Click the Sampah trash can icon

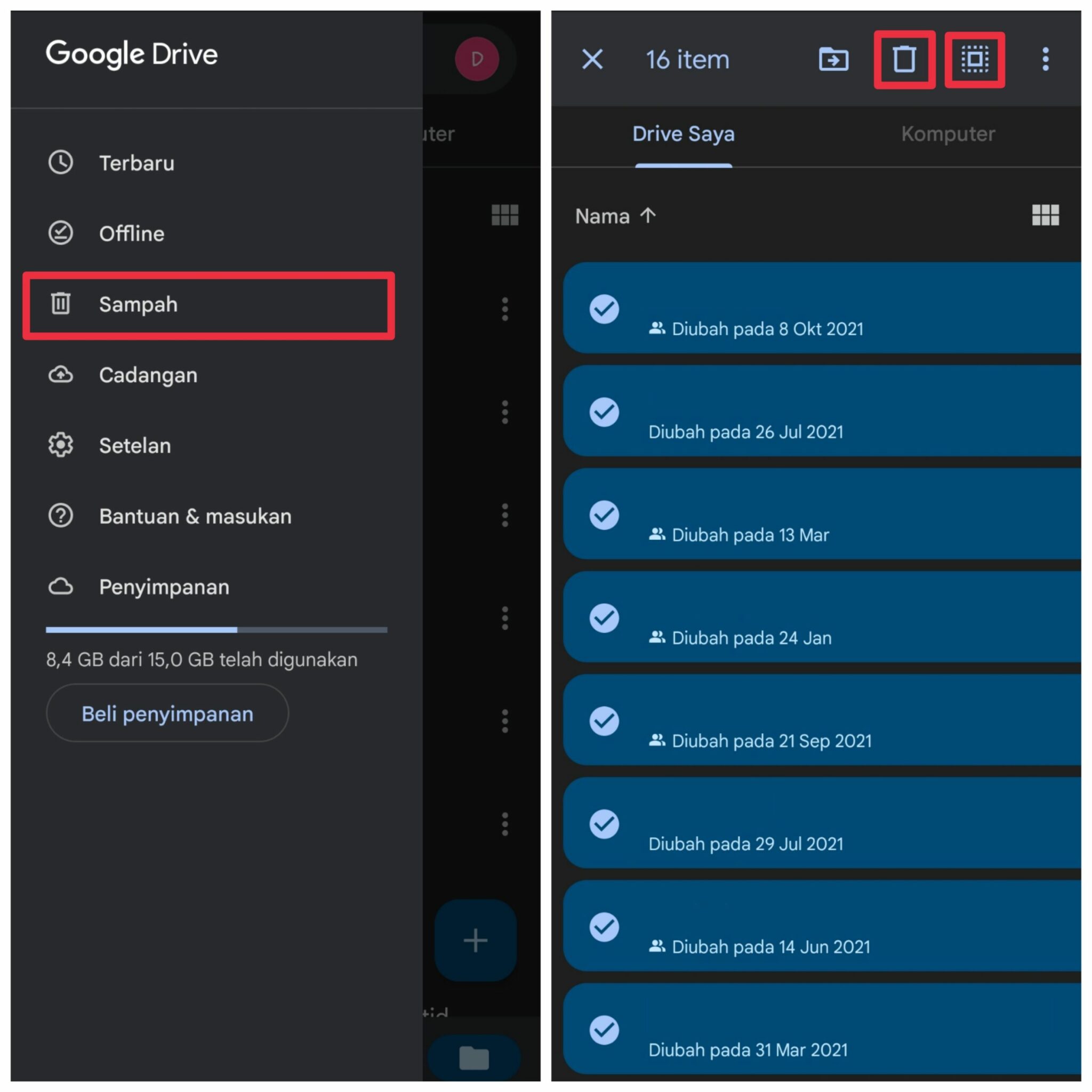click(x=60, y=303)
